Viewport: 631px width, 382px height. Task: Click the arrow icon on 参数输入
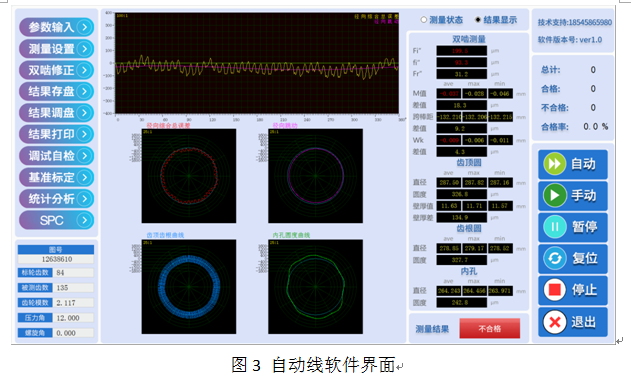click(85, 27)
